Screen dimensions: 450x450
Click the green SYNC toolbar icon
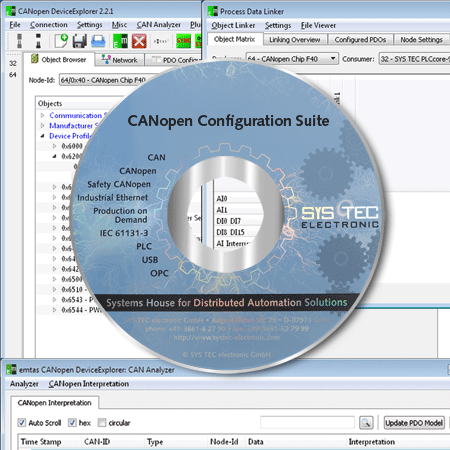click(183, 41)
